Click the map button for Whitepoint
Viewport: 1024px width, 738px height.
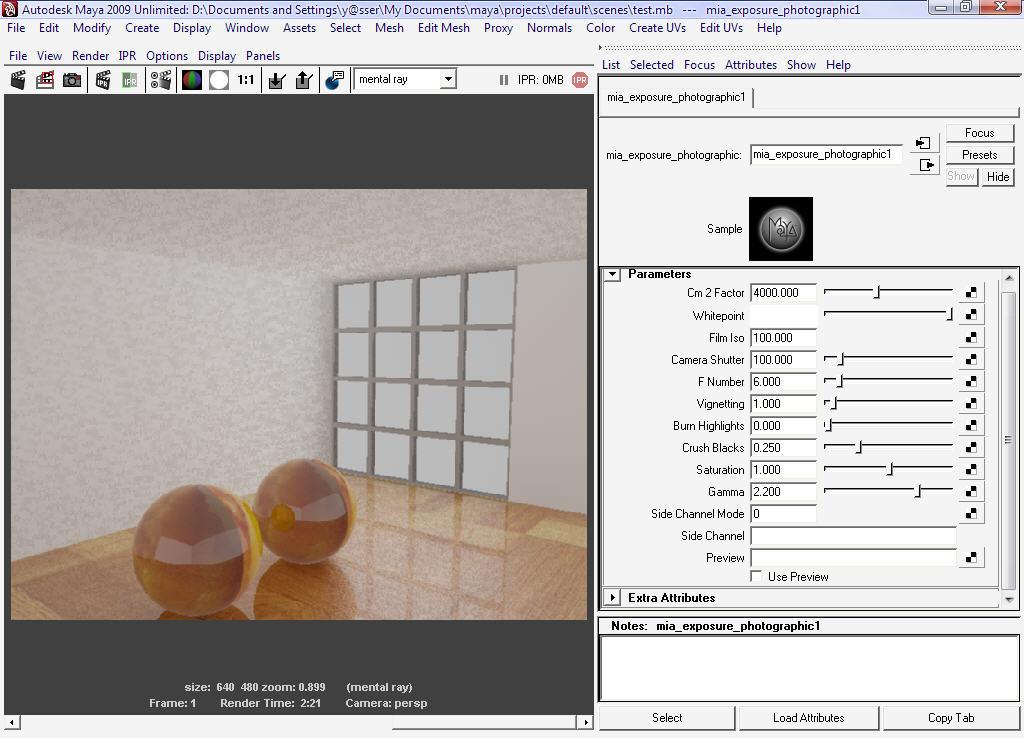(x=971, y=315)
